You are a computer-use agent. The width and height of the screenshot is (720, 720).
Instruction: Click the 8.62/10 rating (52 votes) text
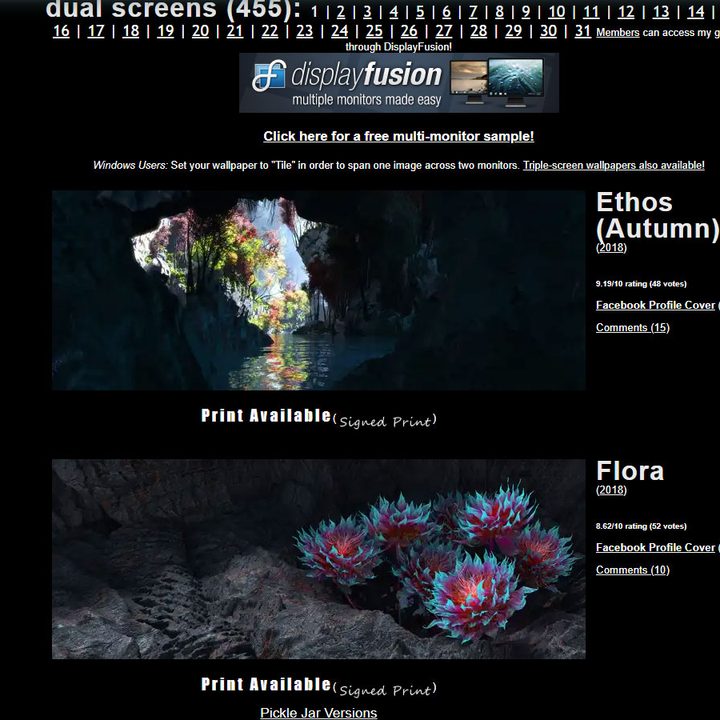[641, 526]
